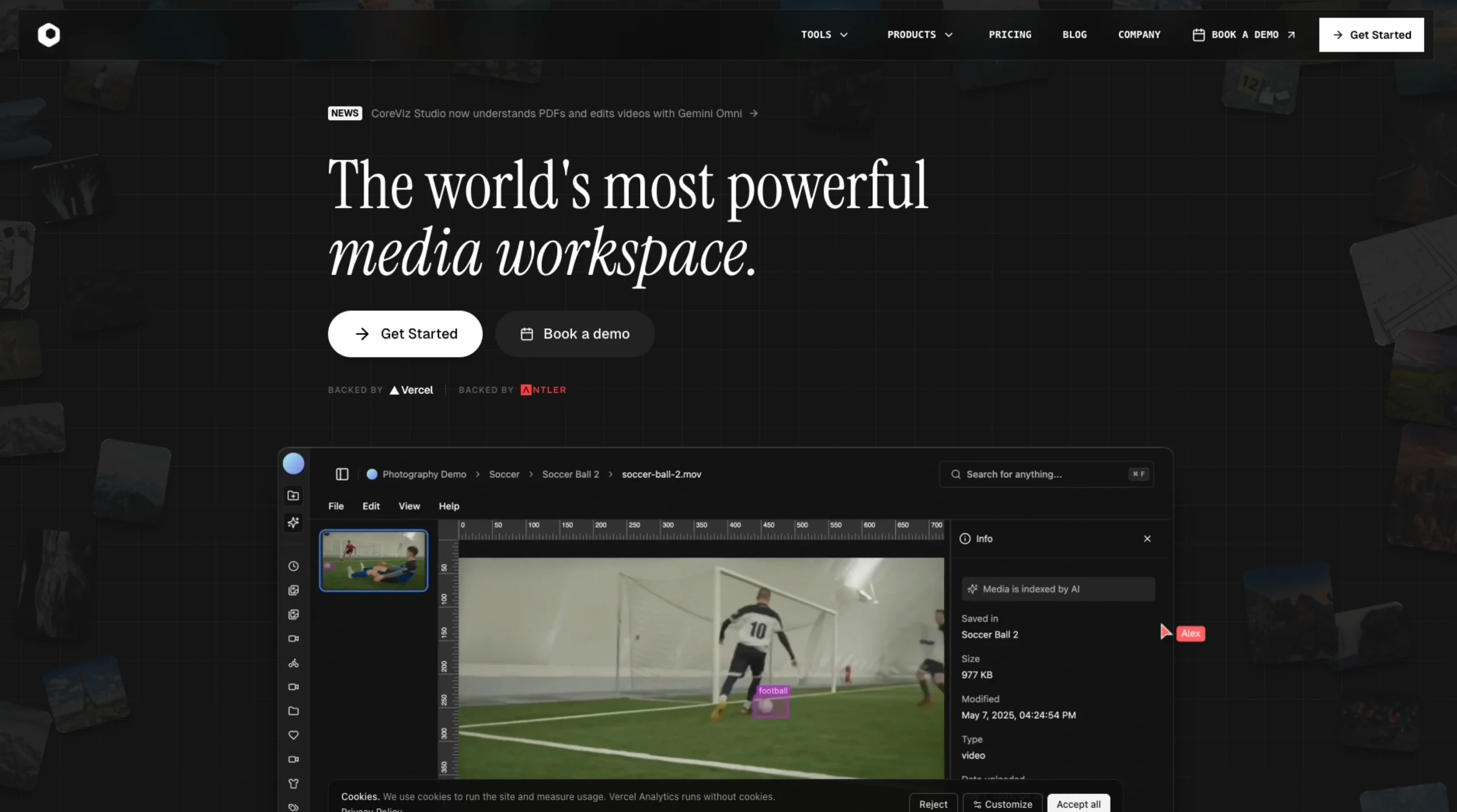
Task: Open the File menu
Action: (x=336, y=506)
